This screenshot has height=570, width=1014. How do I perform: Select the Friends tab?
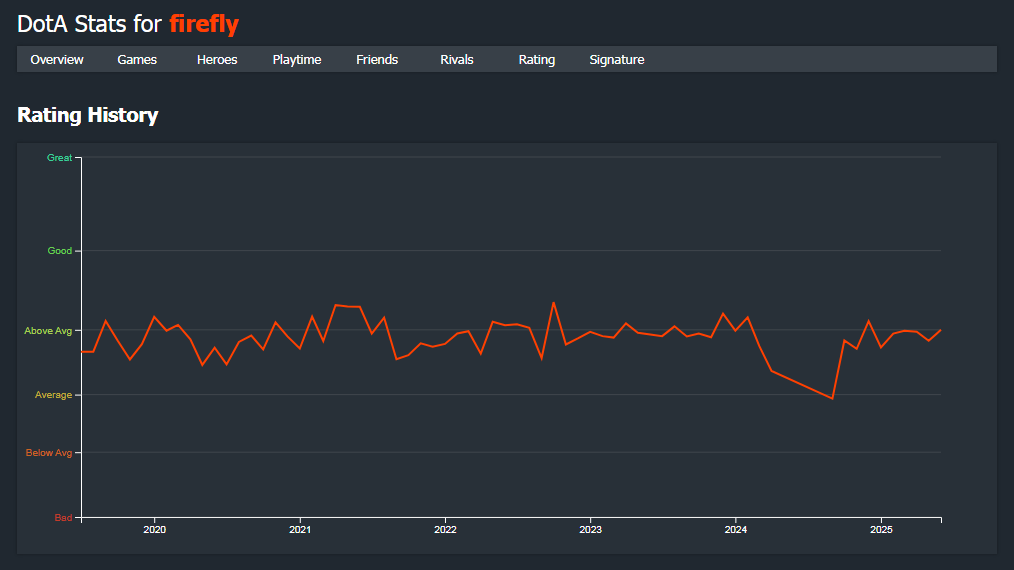point(377,60)
